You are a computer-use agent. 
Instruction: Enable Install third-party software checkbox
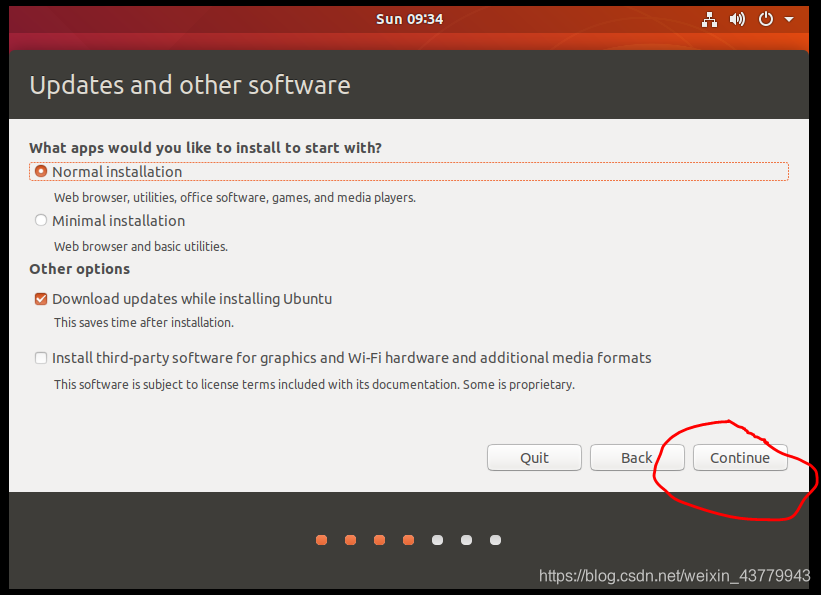tap(41, 358)
